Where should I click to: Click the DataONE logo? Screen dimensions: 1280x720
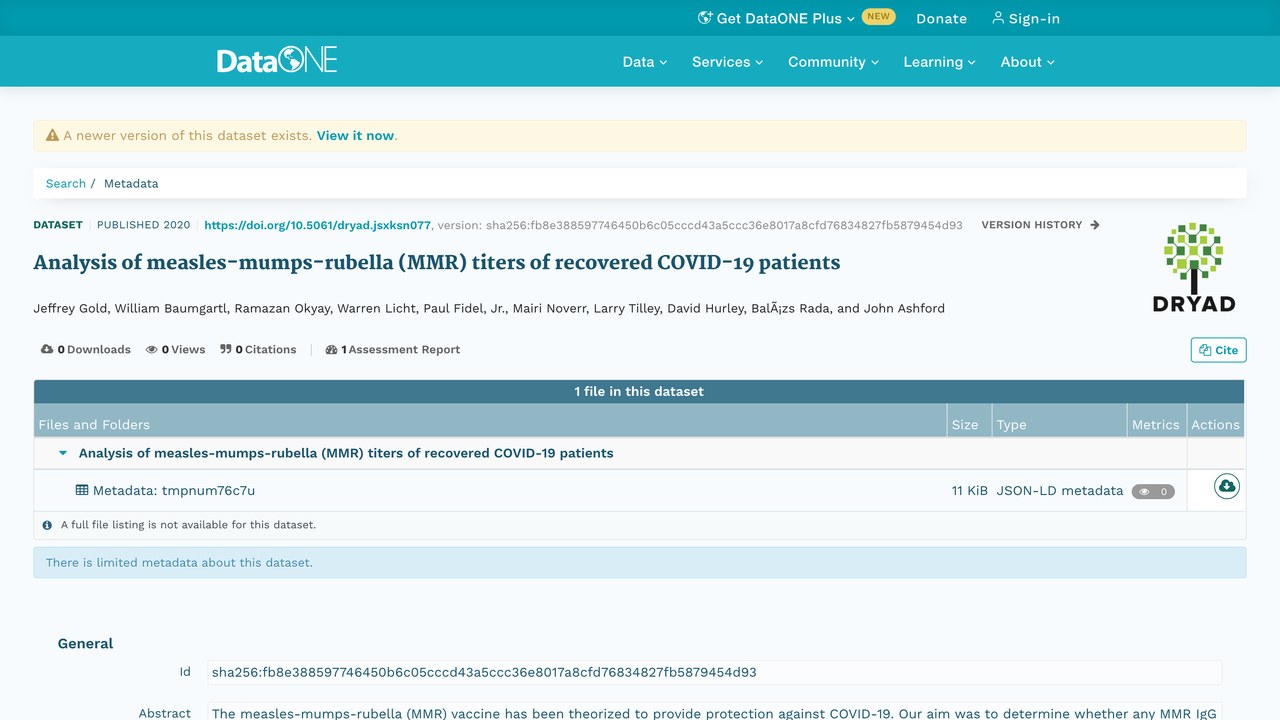pos(277,61)
